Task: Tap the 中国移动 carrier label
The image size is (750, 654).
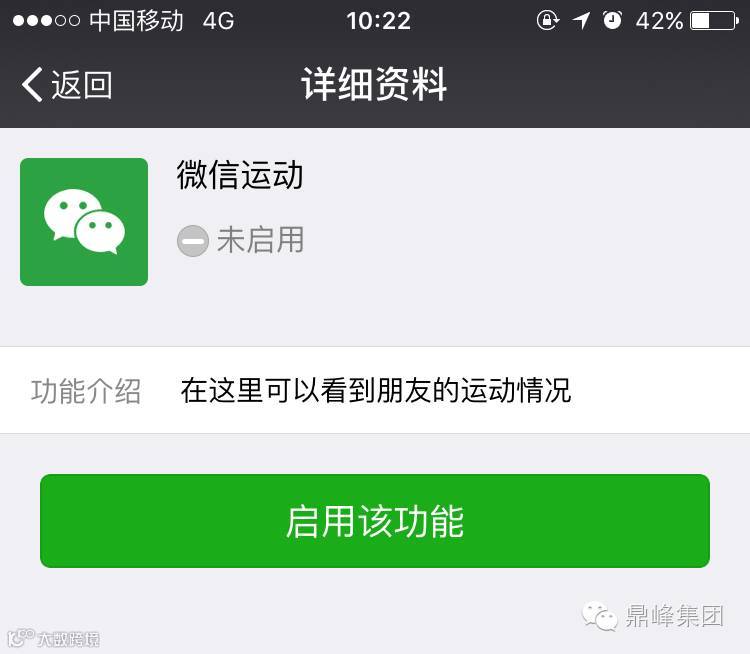Action: [136, 21]
